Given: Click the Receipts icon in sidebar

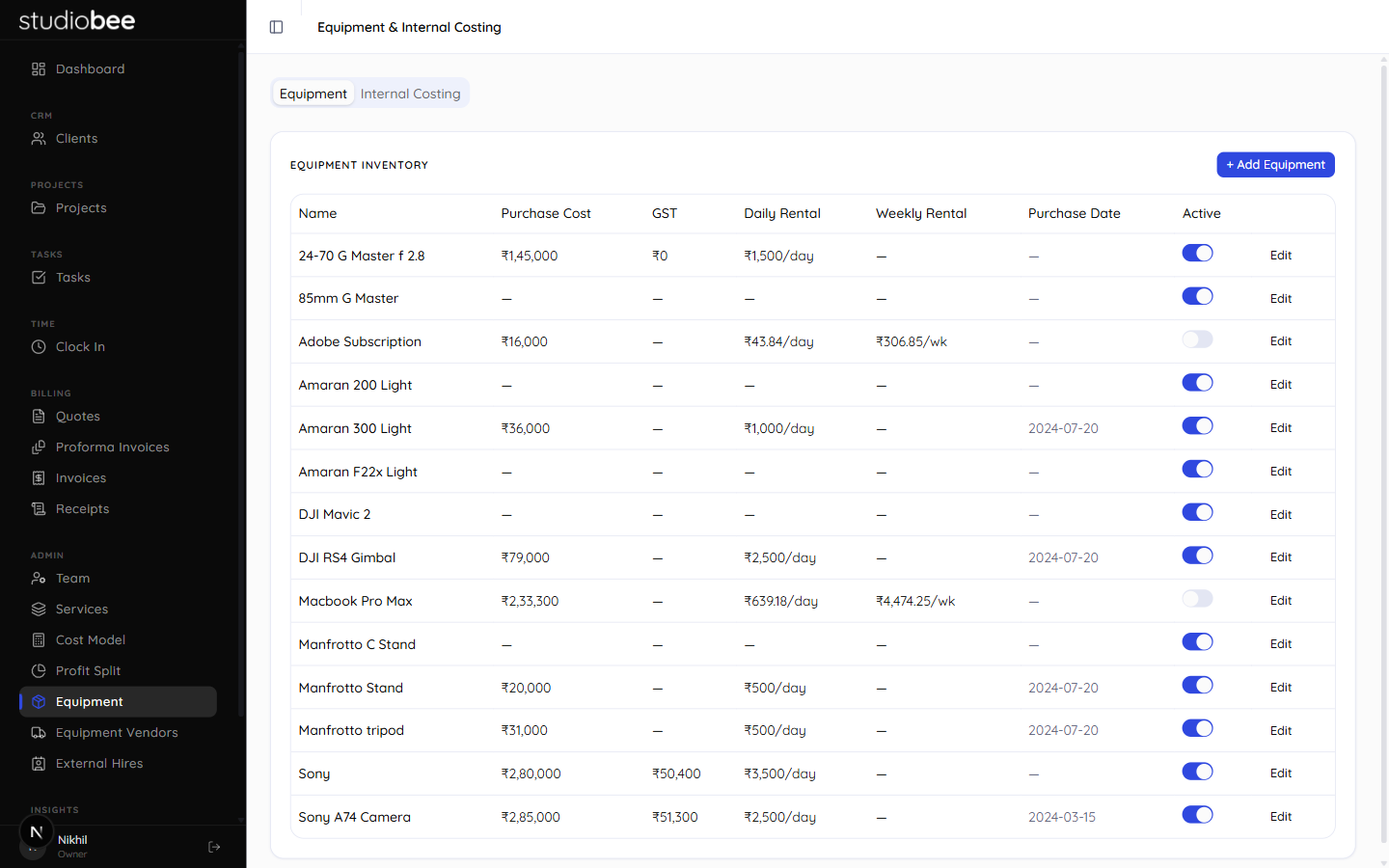Looking at the screenshot, I should pyautogui.click(x=39, y=509).
